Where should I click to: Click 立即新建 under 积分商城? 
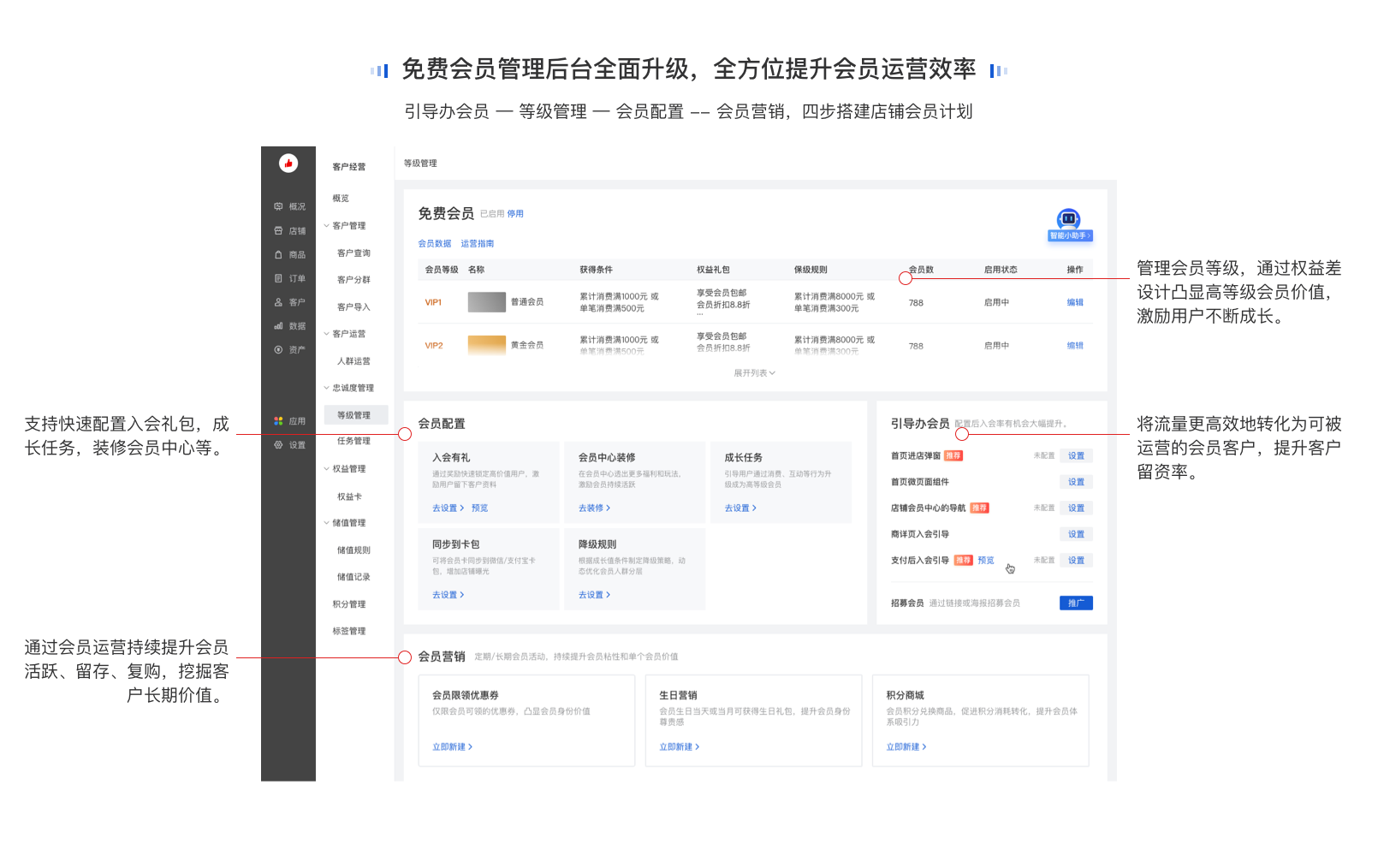[x=906, y=747]
